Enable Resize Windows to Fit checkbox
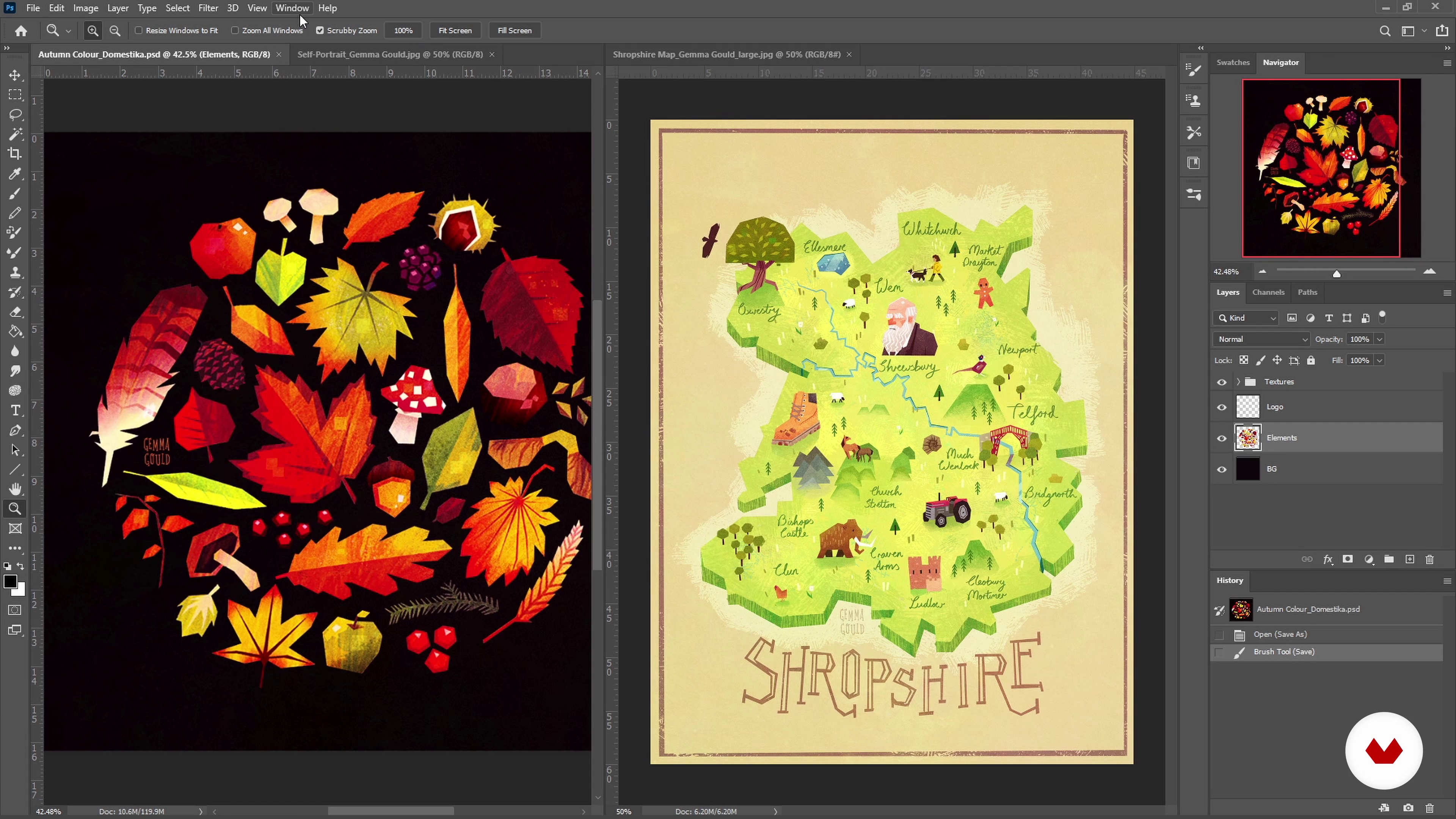This screenshot has width=1456, height=819. click(x=138, y=30)
